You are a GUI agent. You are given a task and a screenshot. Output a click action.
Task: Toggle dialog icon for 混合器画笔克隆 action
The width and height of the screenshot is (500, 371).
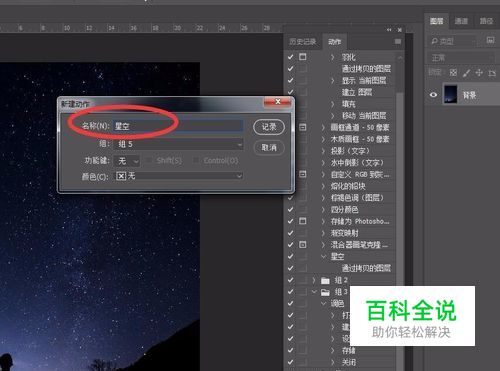coord(303,245)
